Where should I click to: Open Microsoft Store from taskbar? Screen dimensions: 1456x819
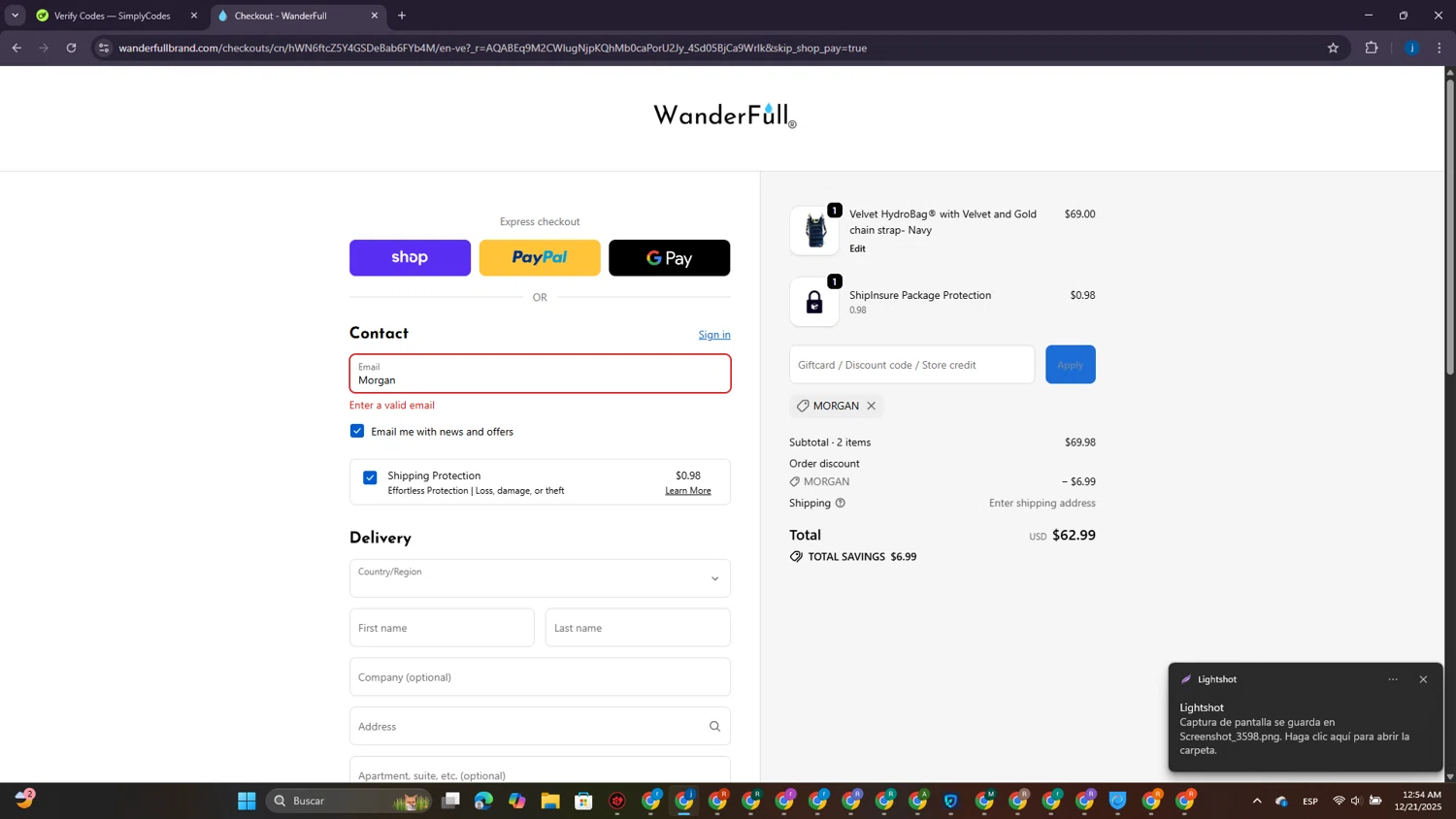(x=583, y=801)
